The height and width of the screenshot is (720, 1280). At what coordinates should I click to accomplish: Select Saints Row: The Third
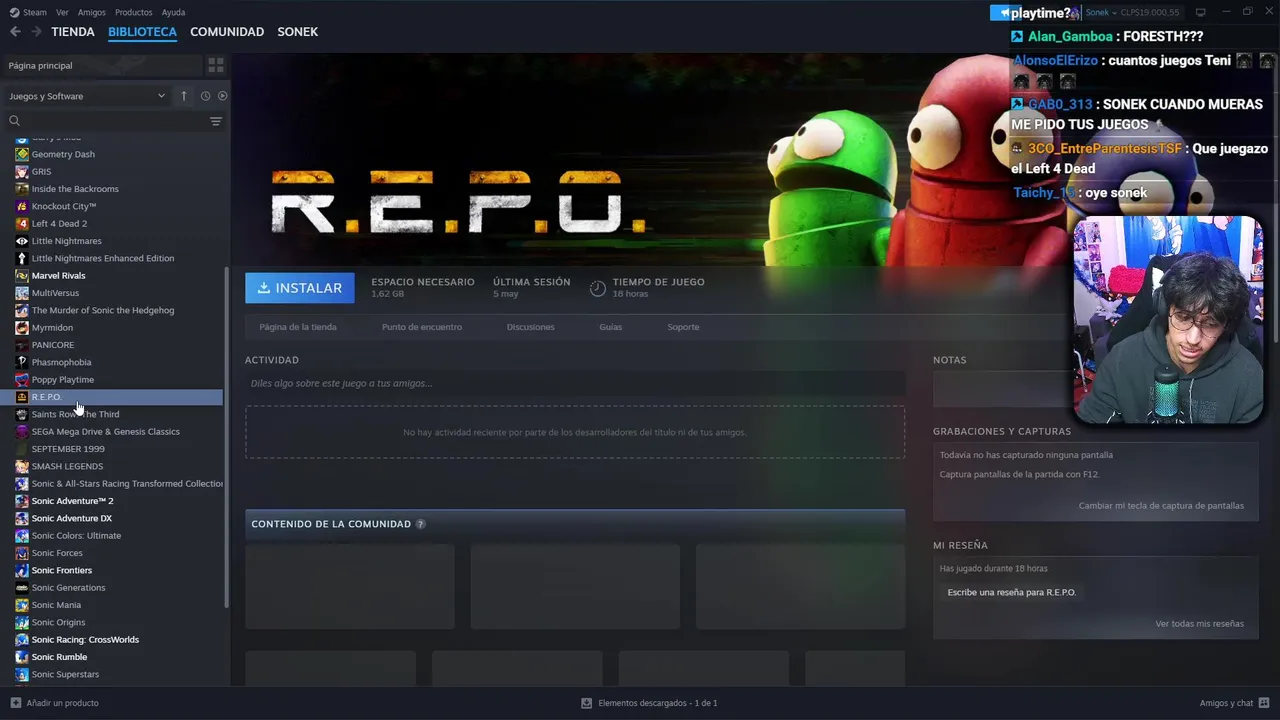point(75,414)
